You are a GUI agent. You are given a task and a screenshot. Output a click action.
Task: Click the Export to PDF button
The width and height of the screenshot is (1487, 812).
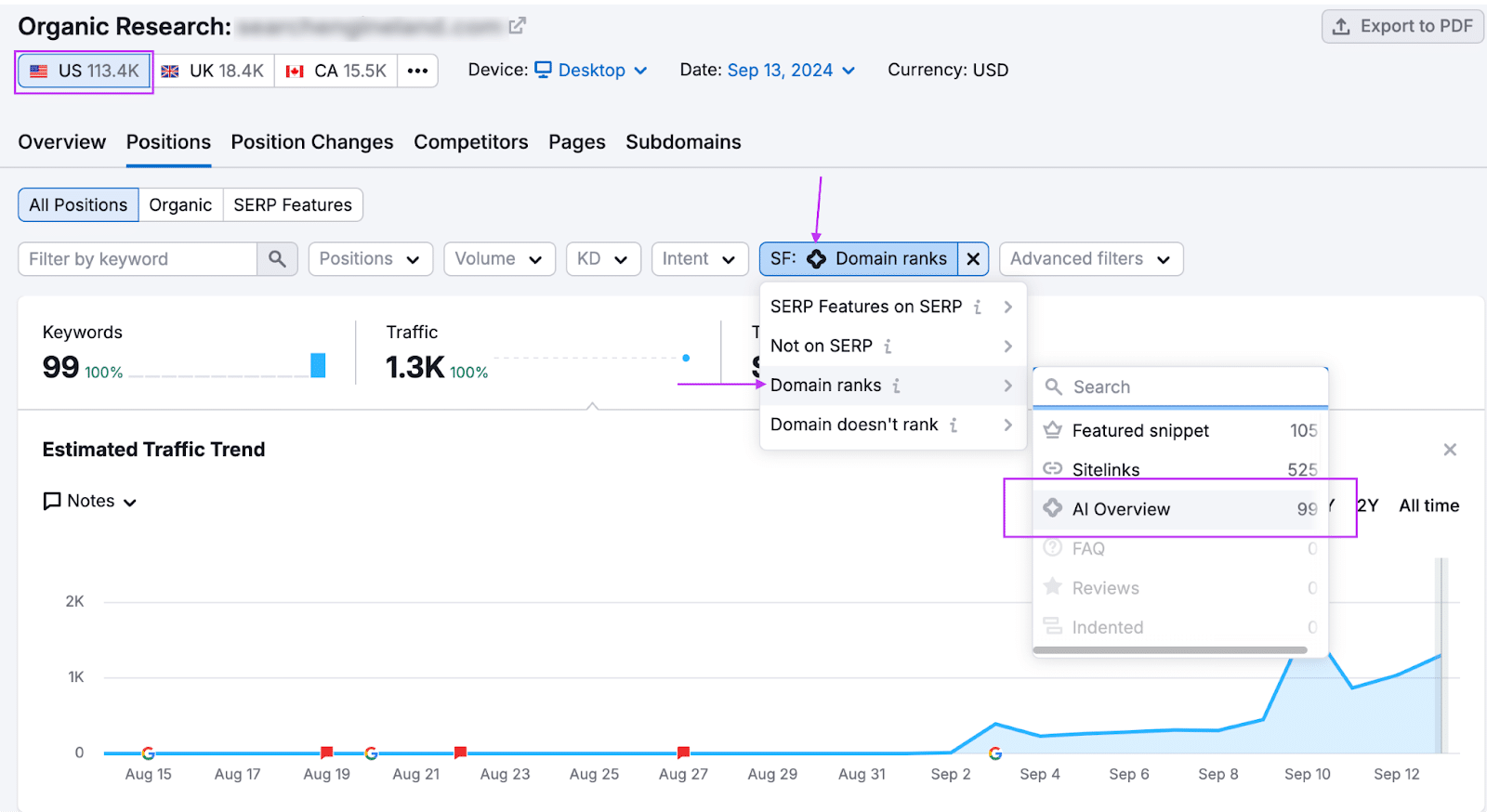pos(1402,26)
